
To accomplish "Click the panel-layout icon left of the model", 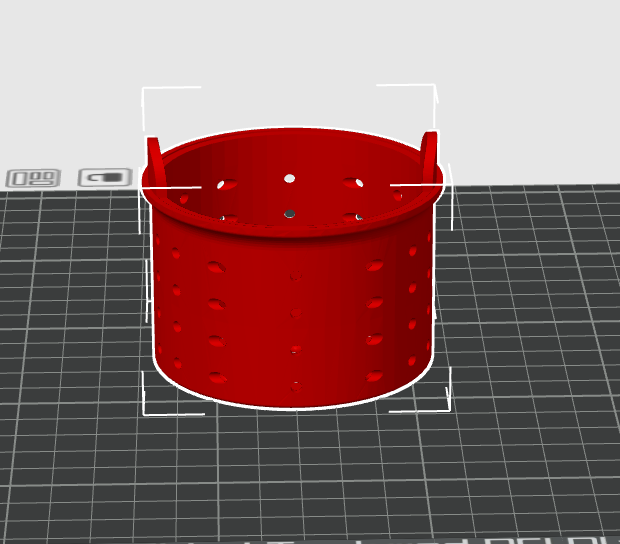I will coord(33,178).
